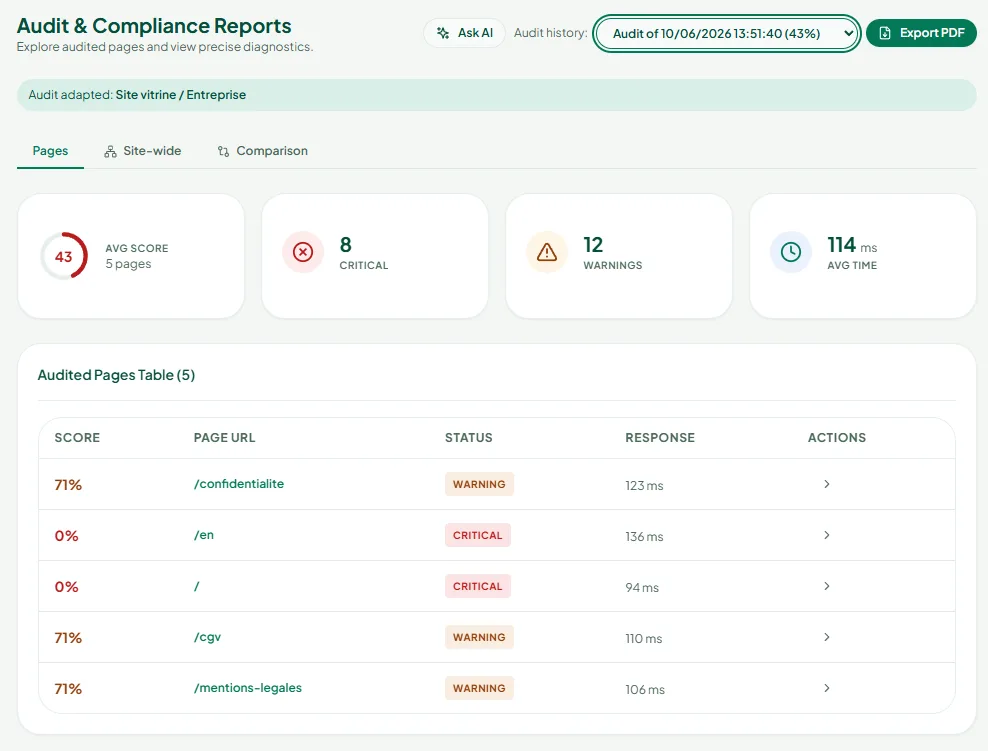Expand the /en row chevron

[x=827, y=535]
